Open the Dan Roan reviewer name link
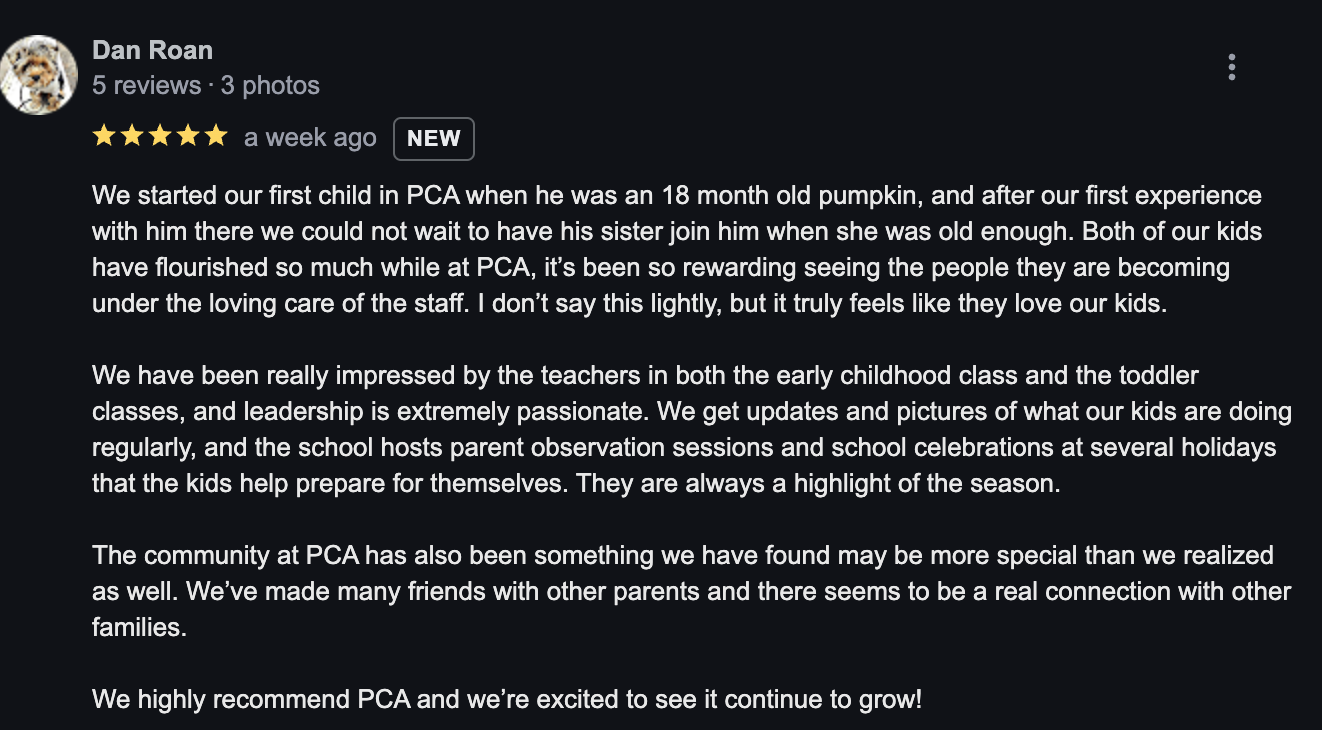Screen dimensions: 1322x730 click(152, 50)
